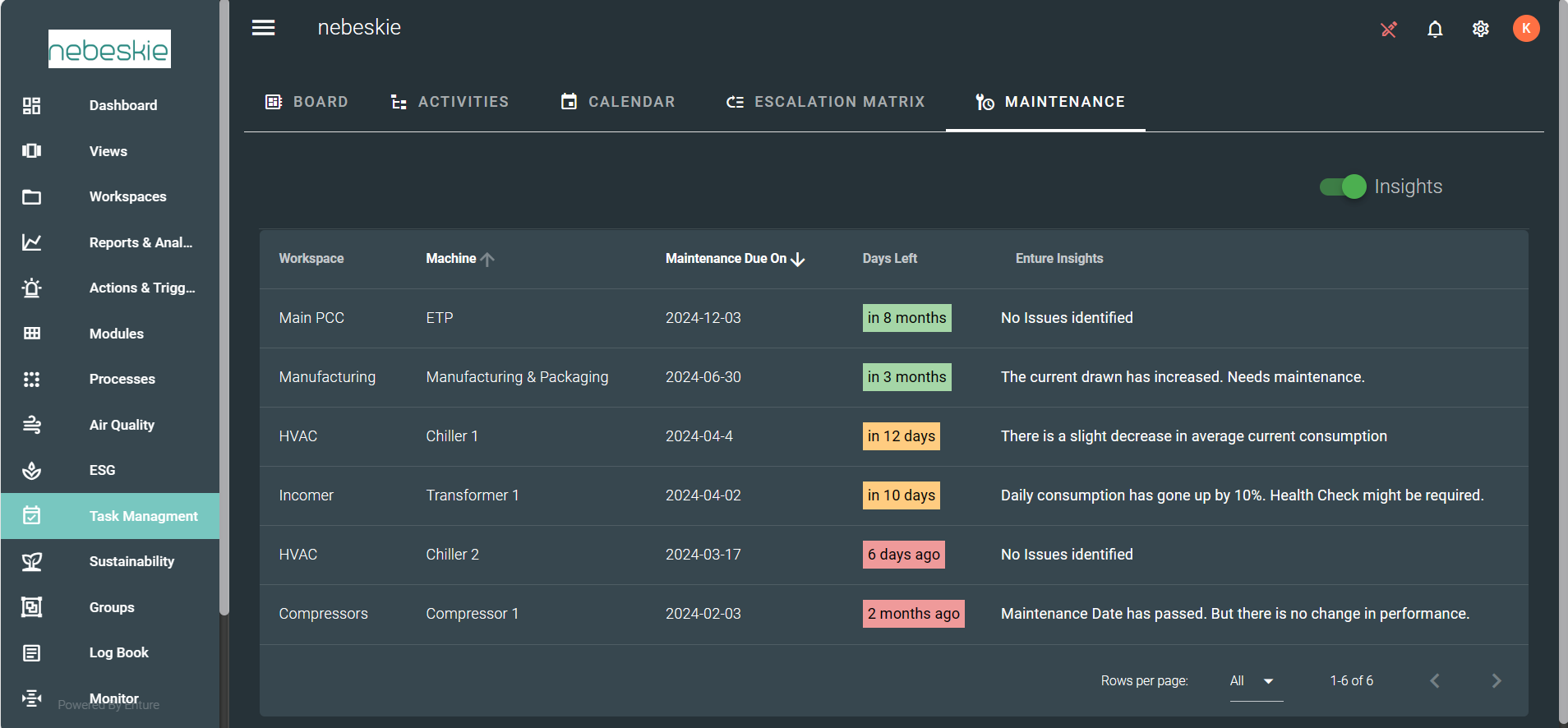Click the Air Quality sidebar icon

click(x=32, y=425)
